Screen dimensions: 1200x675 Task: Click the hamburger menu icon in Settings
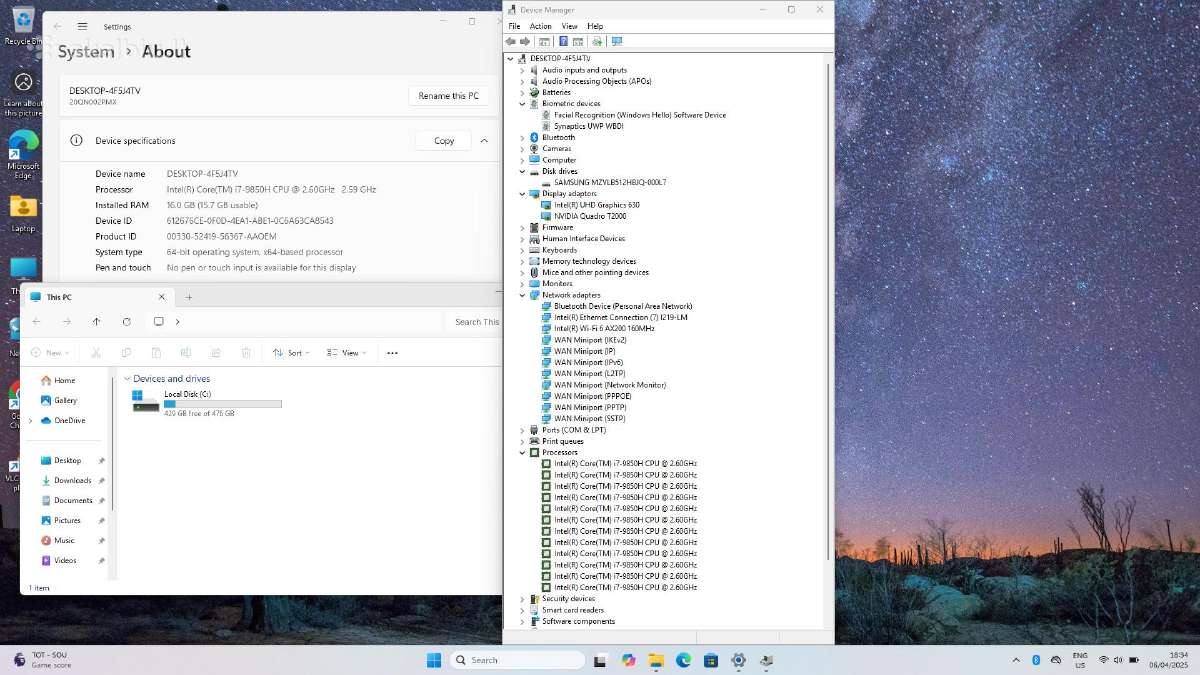point(82,26)
